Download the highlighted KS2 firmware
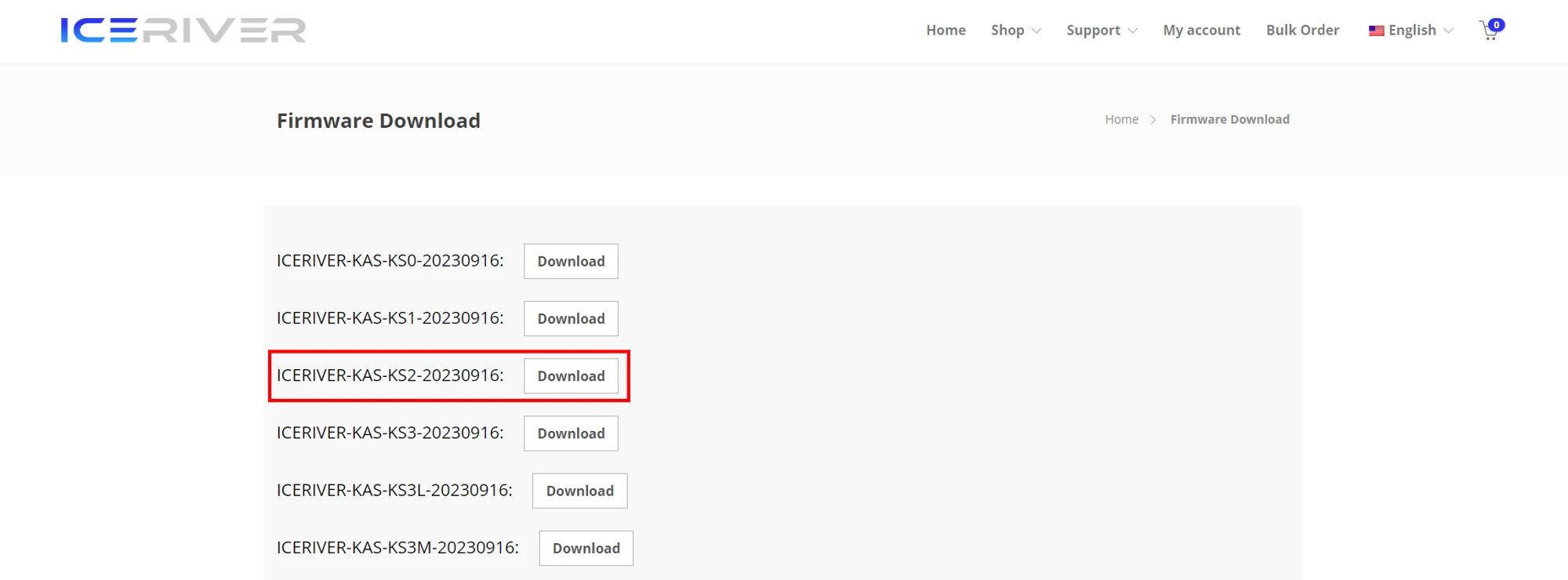1568x580 pixels. coord(571,376)
